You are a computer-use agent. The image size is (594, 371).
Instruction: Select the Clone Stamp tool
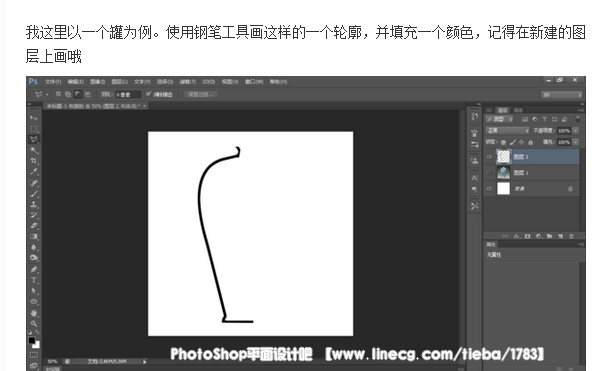[34, 204]
